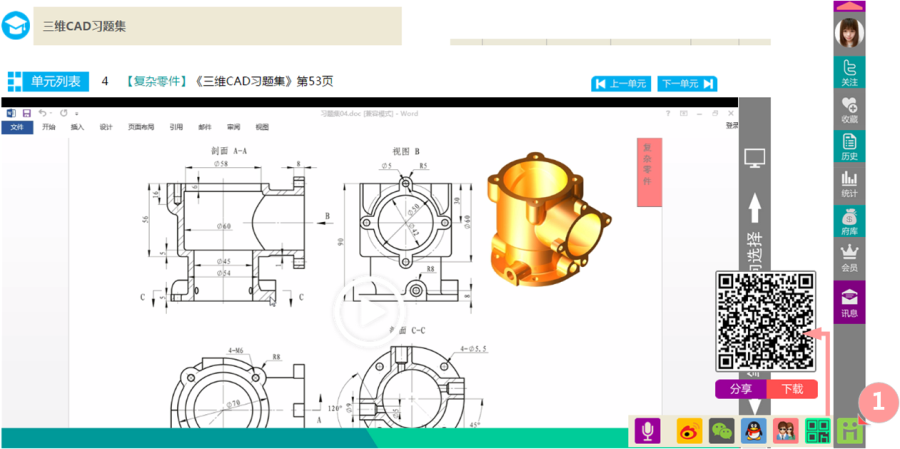Share via Renren couple icon
Viewport: 900px width, 449px height.
point(786,431)
